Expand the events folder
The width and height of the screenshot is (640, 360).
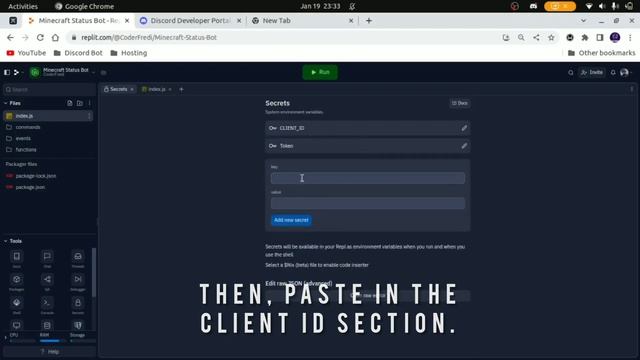(x=23, y=138)
